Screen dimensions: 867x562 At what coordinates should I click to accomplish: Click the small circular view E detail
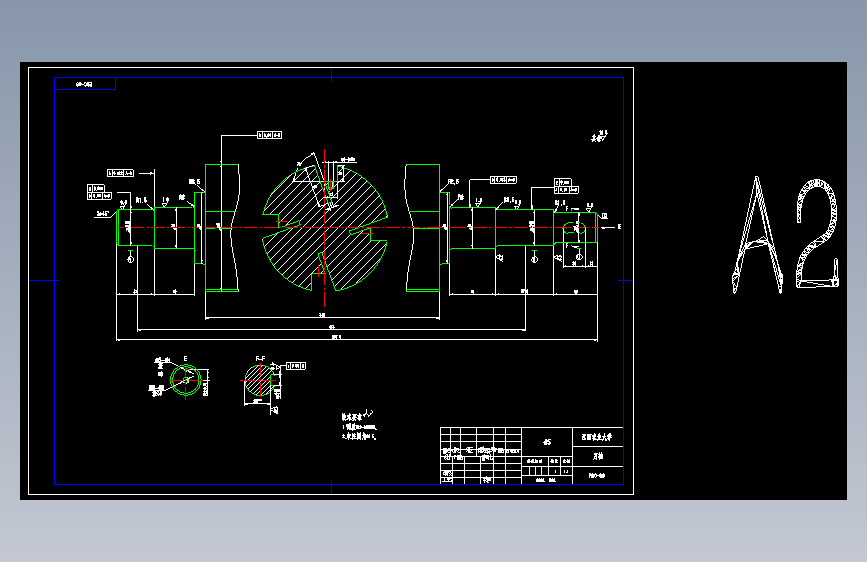tap(185, 380)
